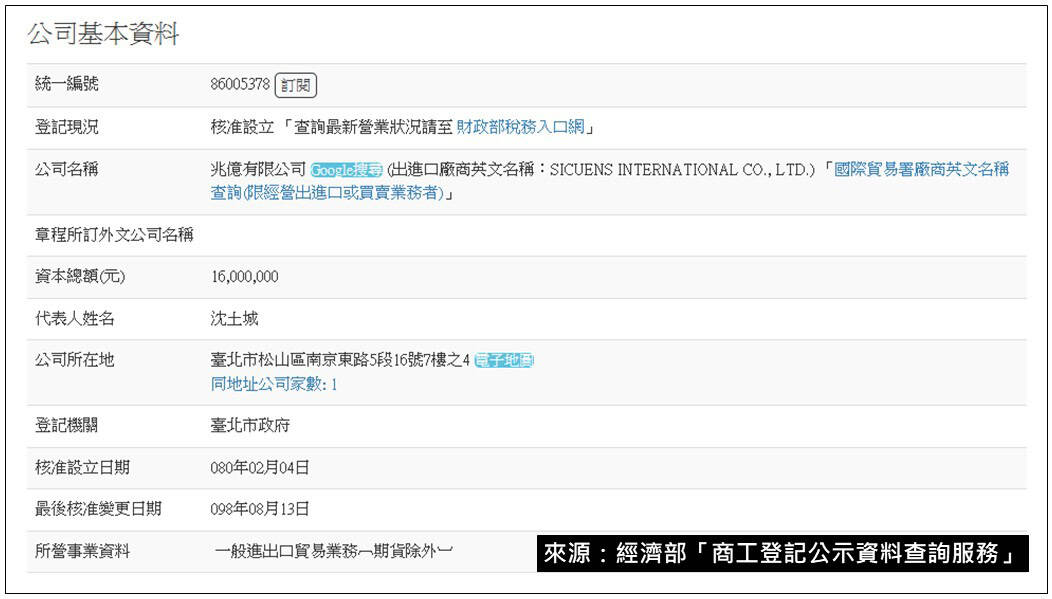This screenshot has height=599, width=1052.
Task: Click the black 來源：經濟部 source caption
Action: pyautogui.click(x=783, y=554)
